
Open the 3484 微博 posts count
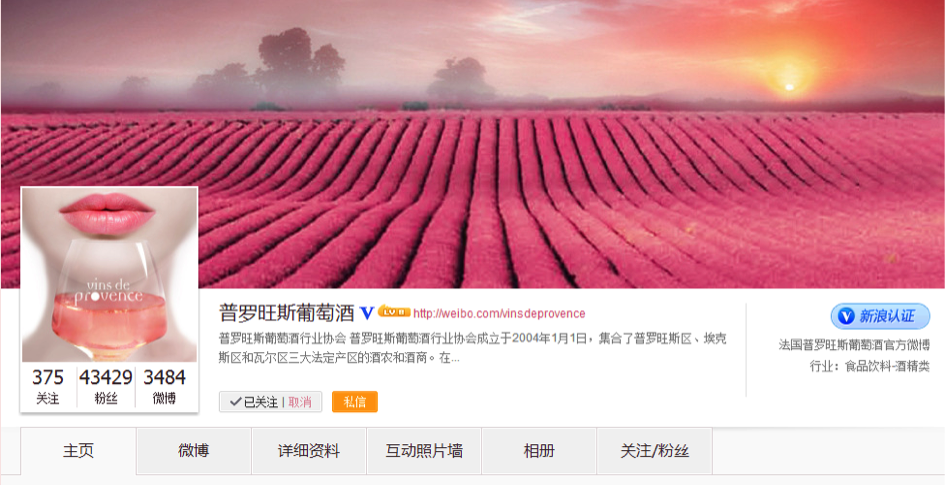(x=165, y=386)
